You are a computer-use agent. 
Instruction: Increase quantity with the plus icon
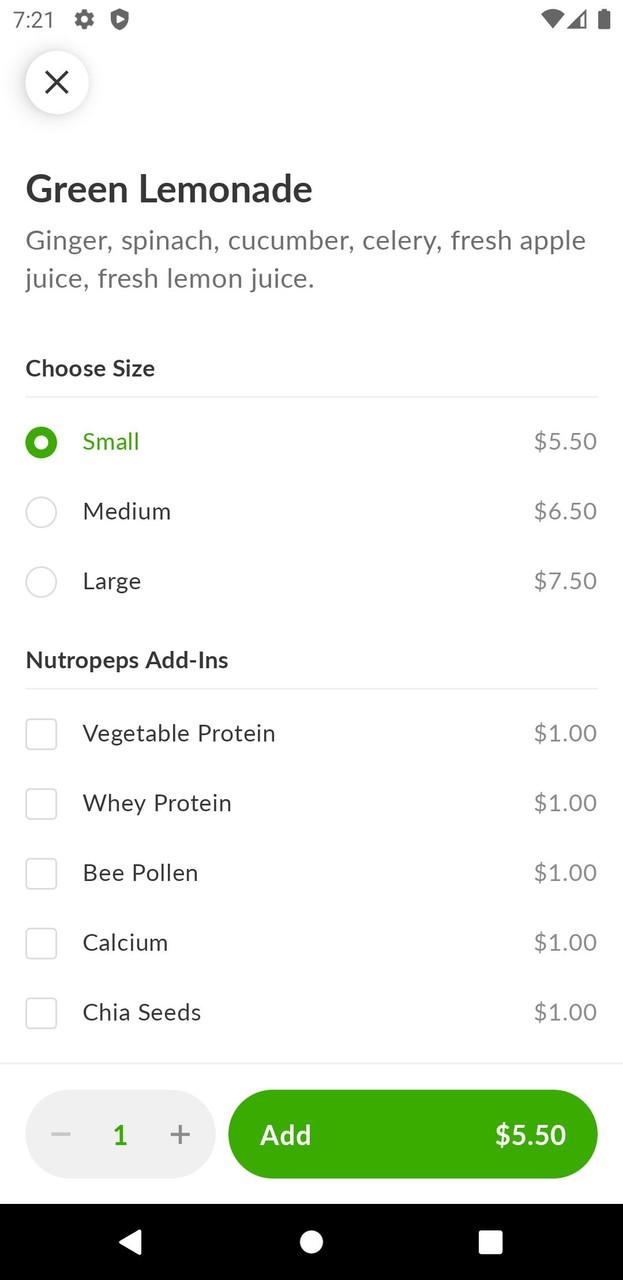coord(180,1134)
